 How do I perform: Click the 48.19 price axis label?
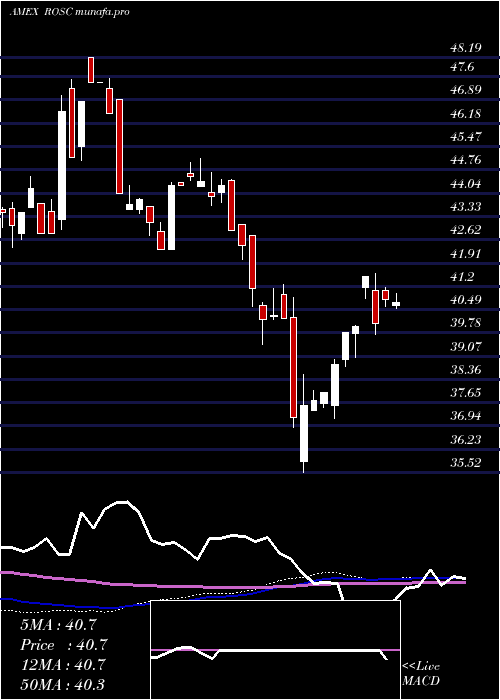[x=466, y=47]
